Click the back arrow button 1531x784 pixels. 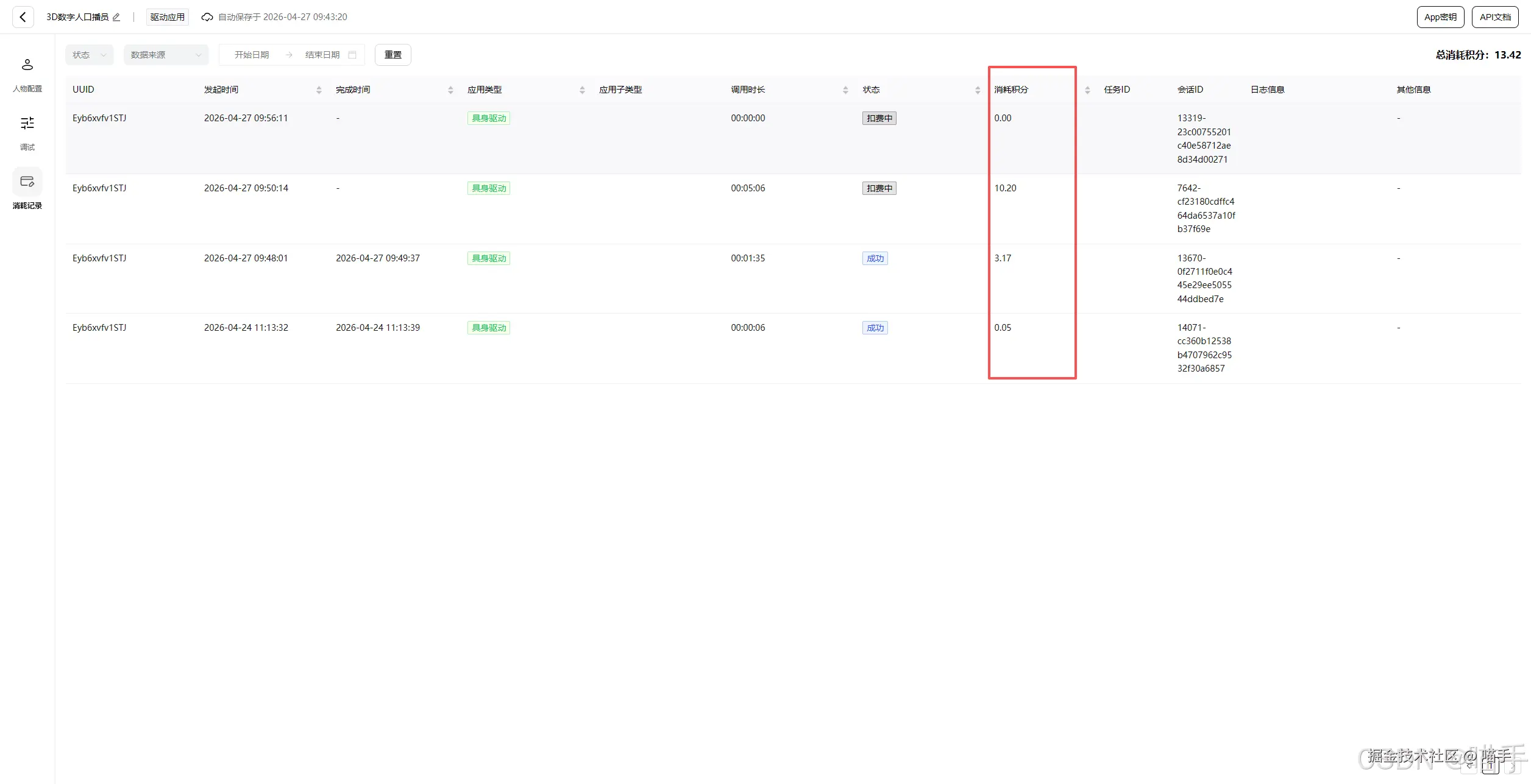pos(23,17)
